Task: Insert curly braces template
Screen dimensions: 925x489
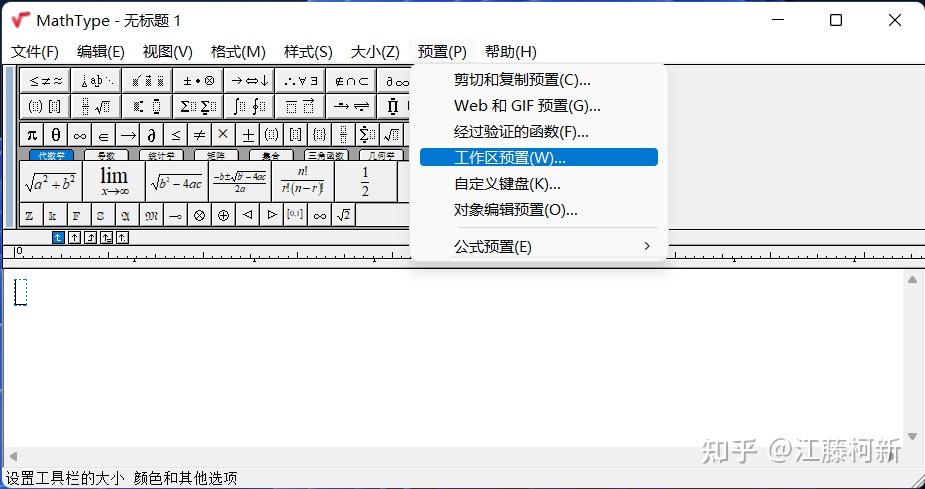Action: [320, 134]
